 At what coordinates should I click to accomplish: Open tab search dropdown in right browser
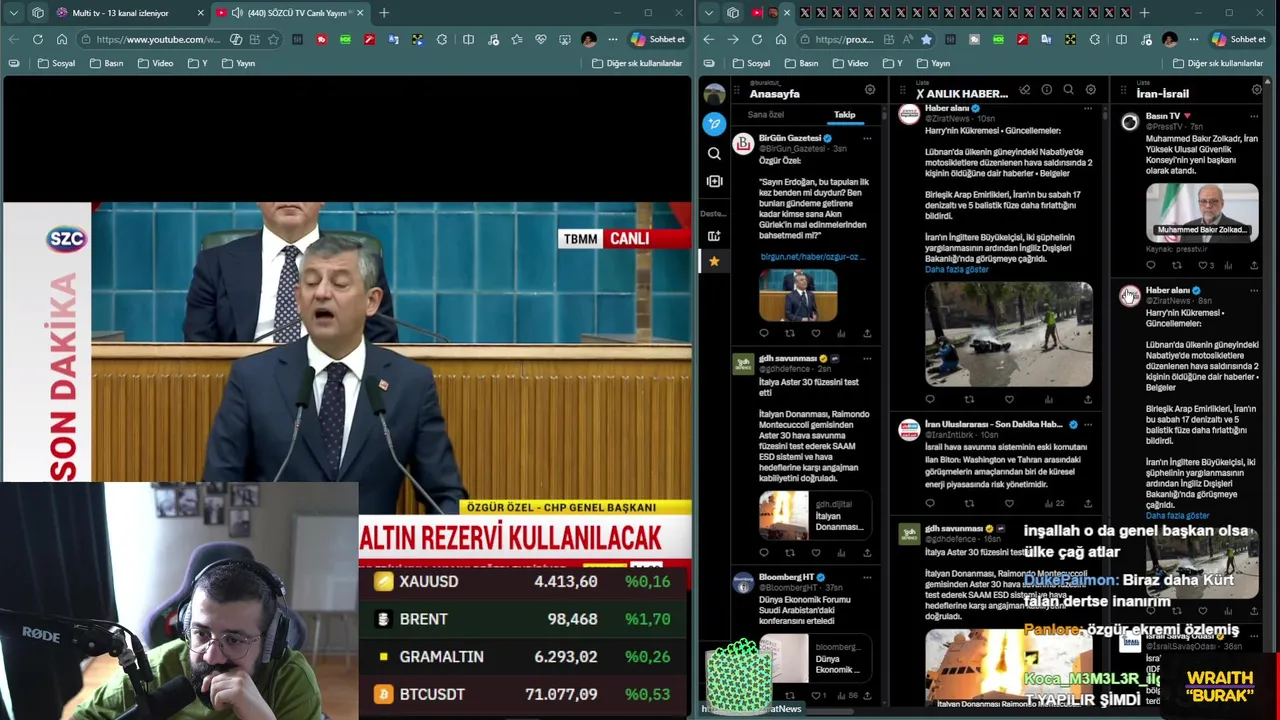(709, 13)
